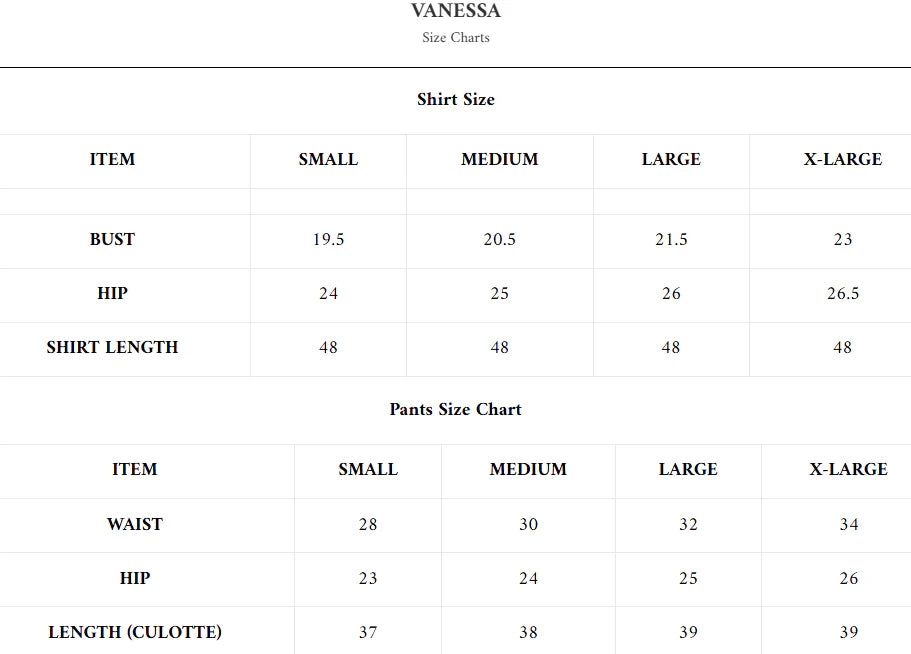Click bust value 19.5 for small

coord(328,239)
